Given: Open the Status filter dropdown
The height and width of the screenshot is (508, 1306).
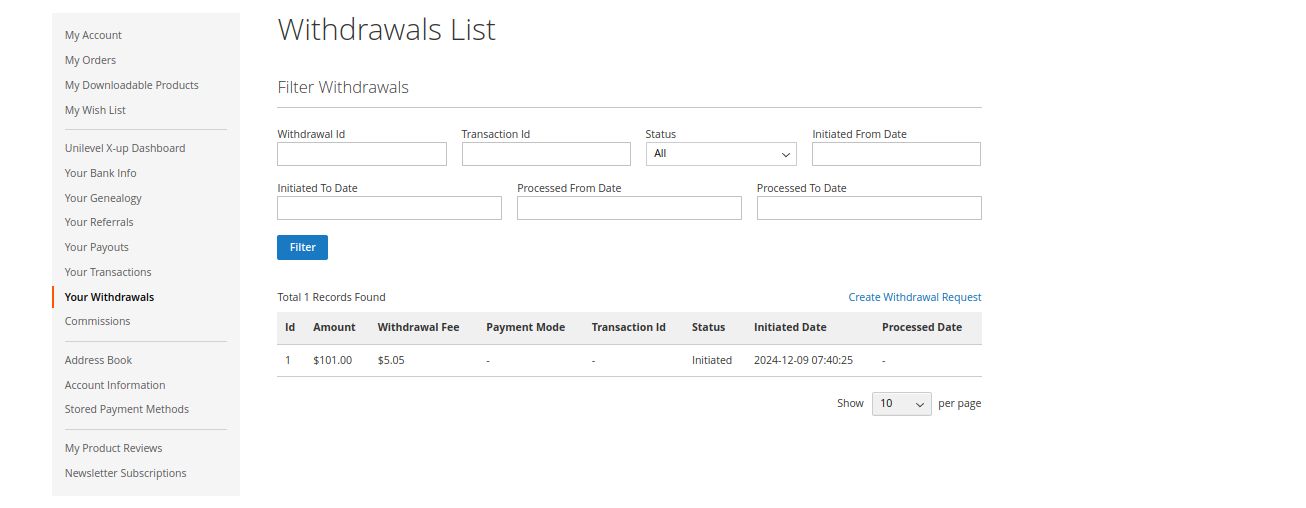Looking at the screenshot, I should [x=721, y=154].
